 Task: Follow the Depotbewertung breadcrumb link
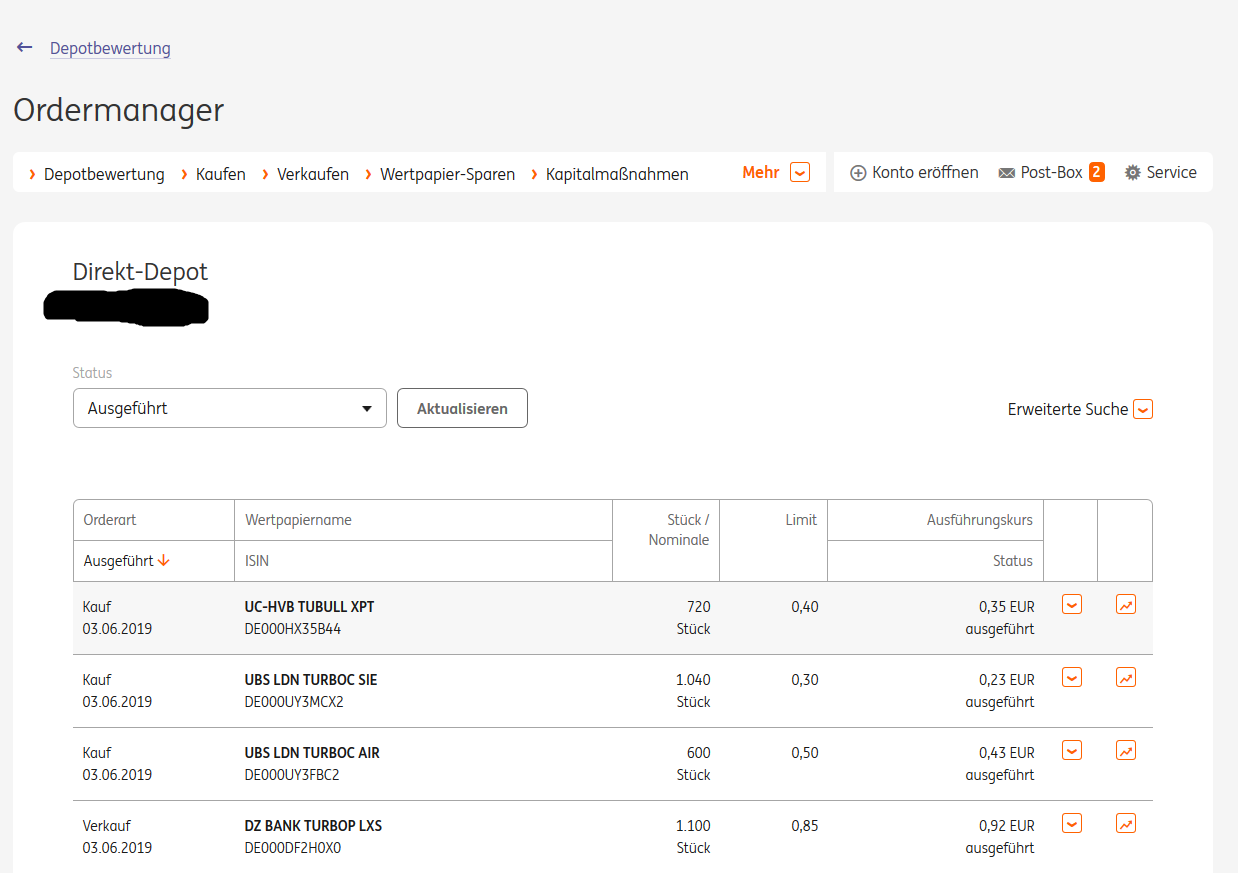(110, 48)
